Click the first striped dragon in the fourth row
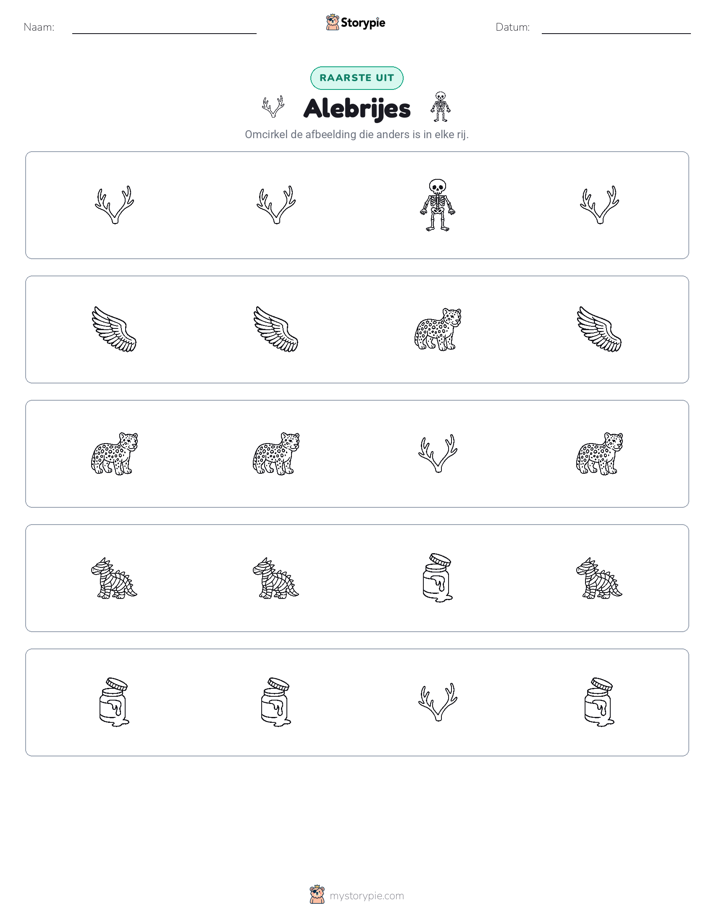 pyautogui.click(x=114, y=578)
